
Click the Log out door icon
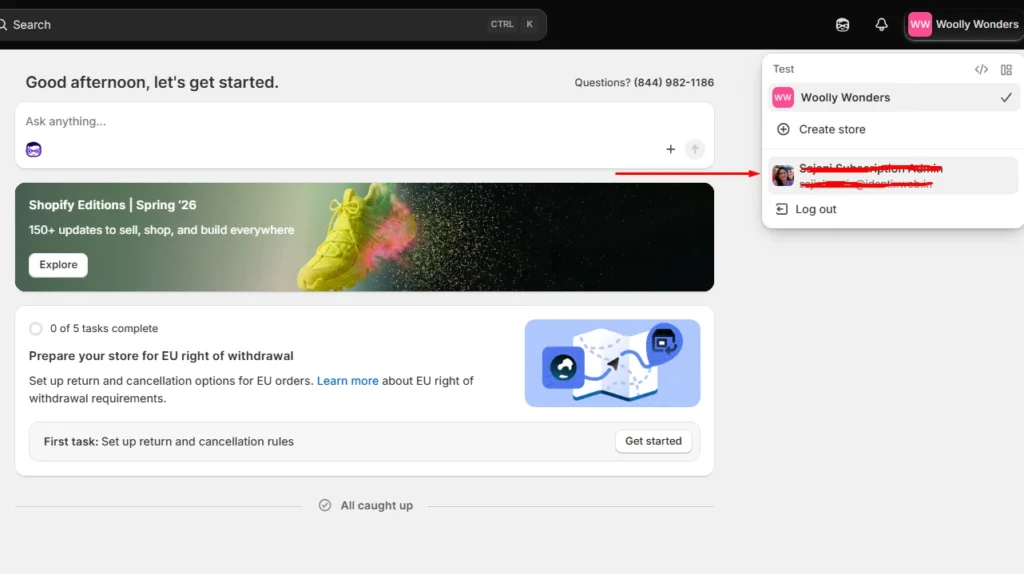pos(781,209)
